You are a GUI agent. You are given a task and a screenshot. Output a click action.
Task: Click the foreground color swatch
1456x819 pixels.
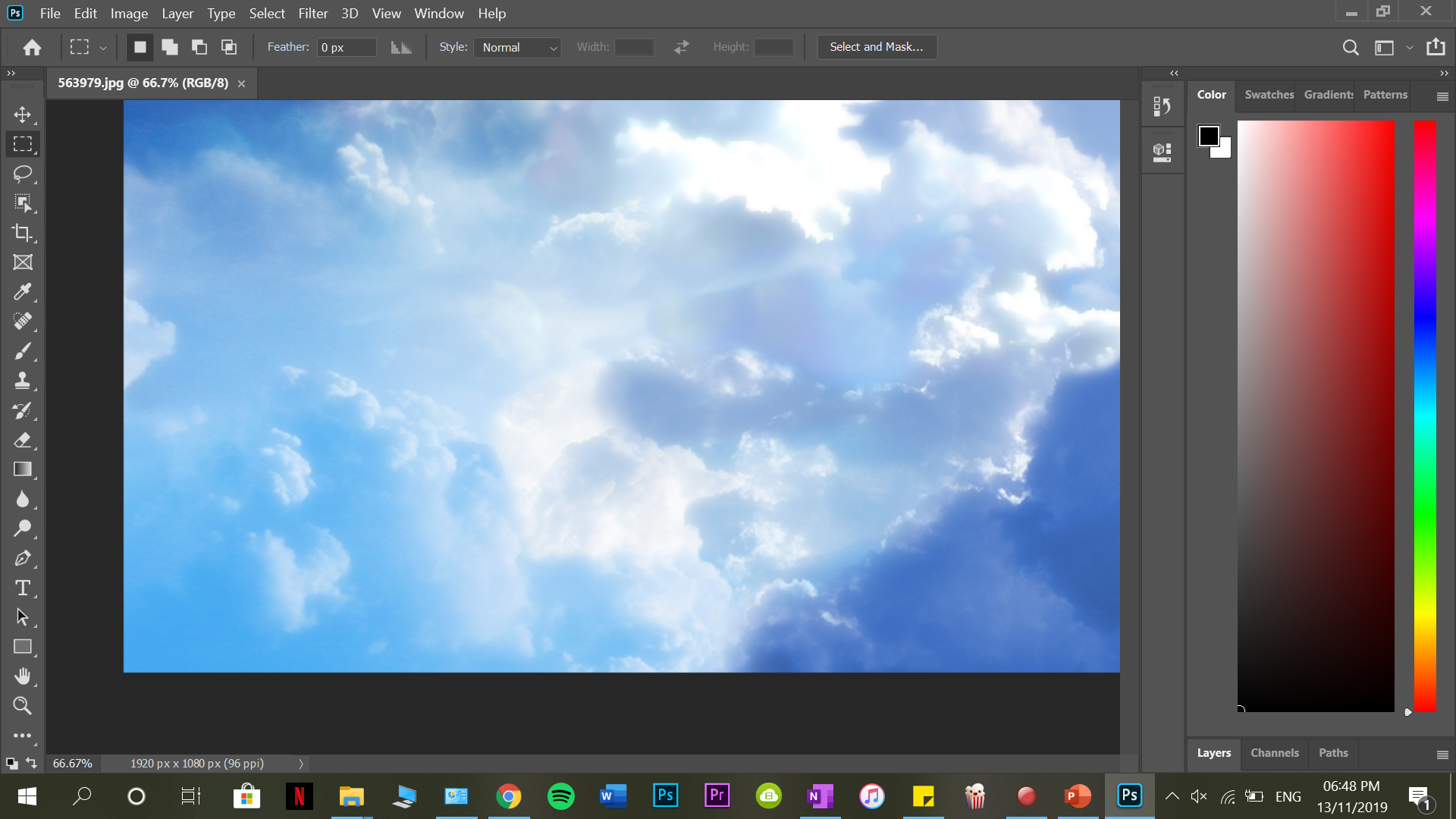click(x=1209, y=135)
